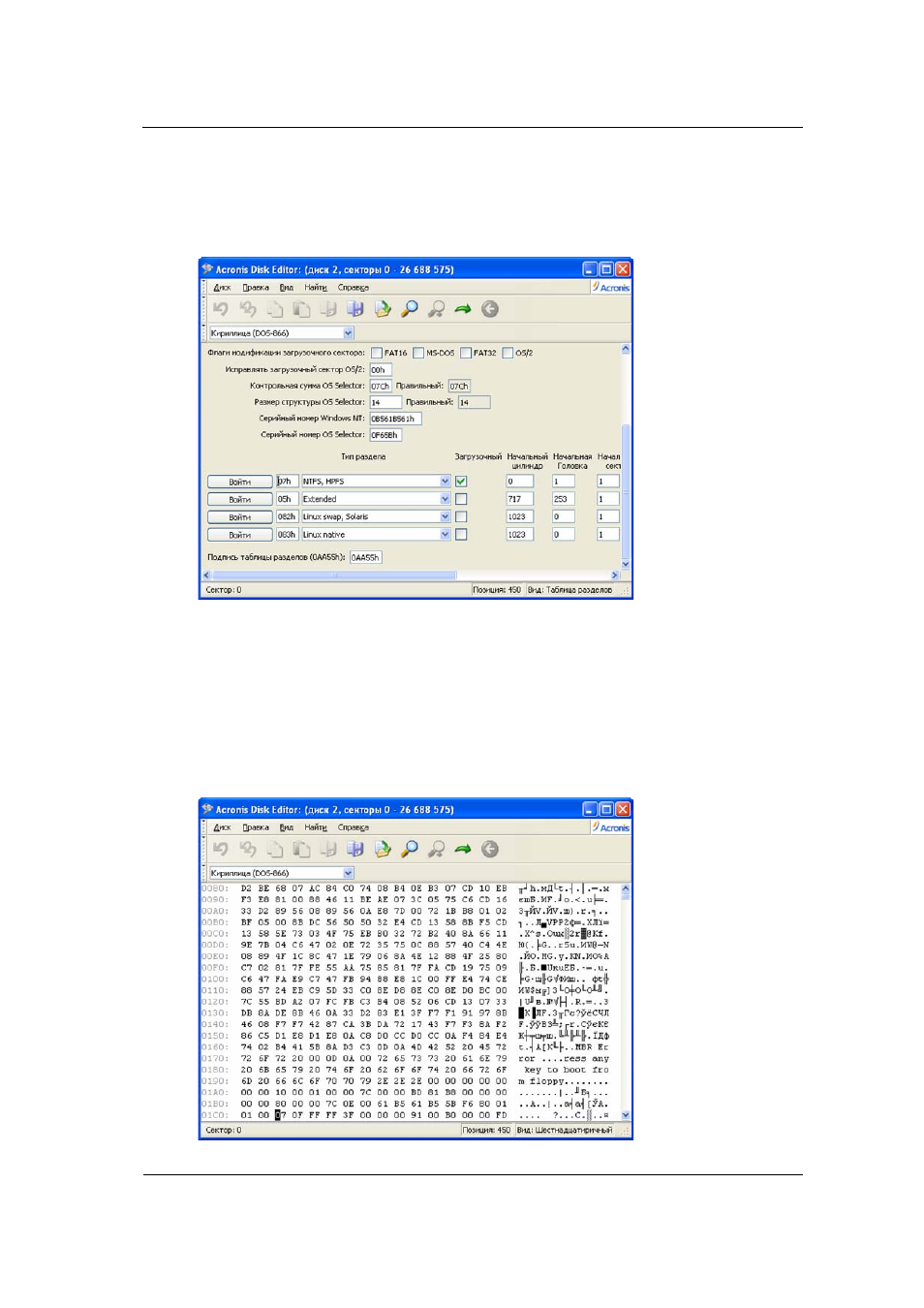
Task: Click the Серийный номер Windows NT field
Action: tap(395, 419)
